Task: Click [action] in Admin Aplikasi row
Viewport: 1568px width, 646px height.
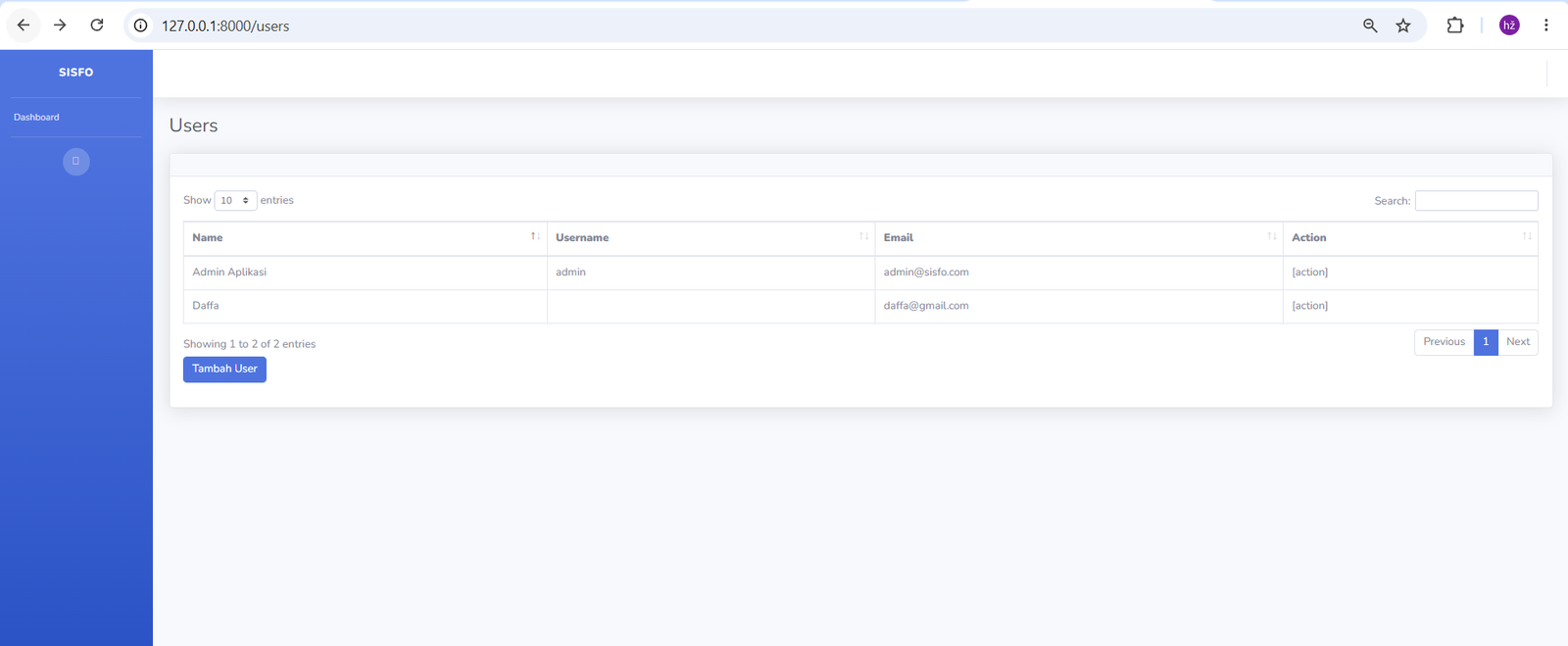Action: pos(1309,273)
